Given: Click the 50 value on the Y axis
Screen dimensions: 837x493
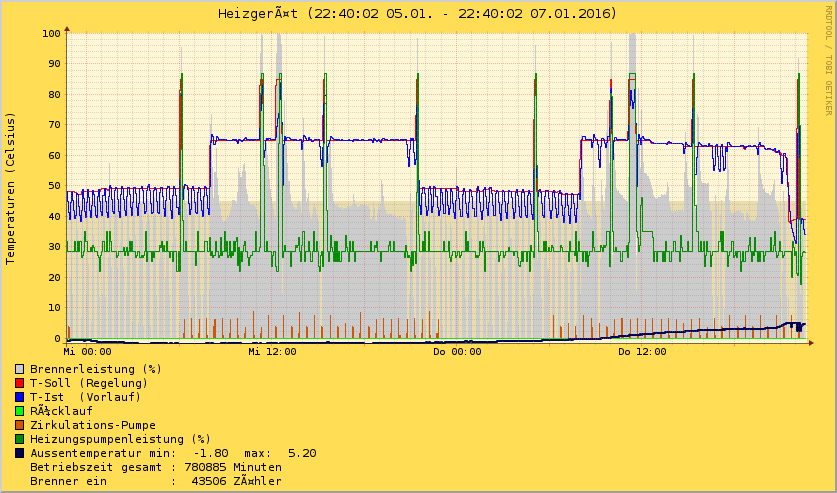Looking at the screenshot, I should click(55, 186).
